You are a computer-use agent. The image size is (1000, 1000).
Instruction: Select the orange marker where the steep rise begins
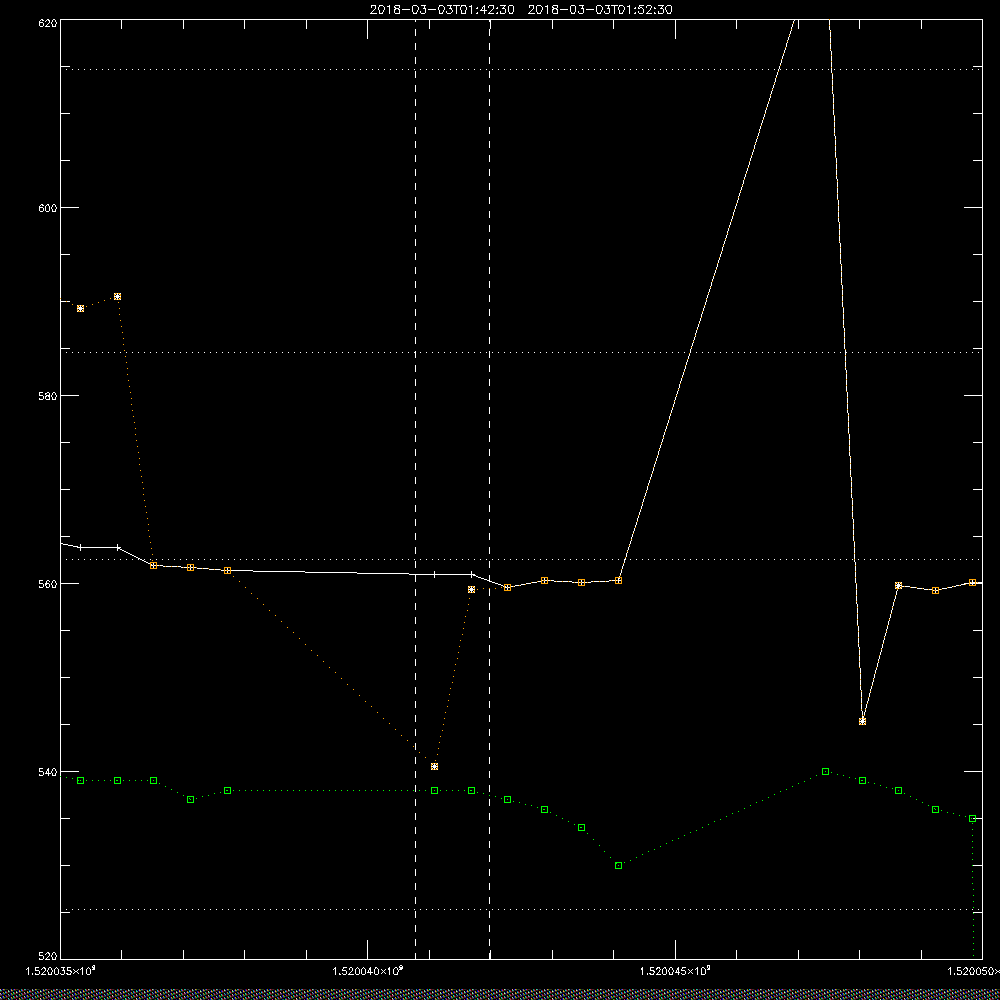[x=619, y=580]
